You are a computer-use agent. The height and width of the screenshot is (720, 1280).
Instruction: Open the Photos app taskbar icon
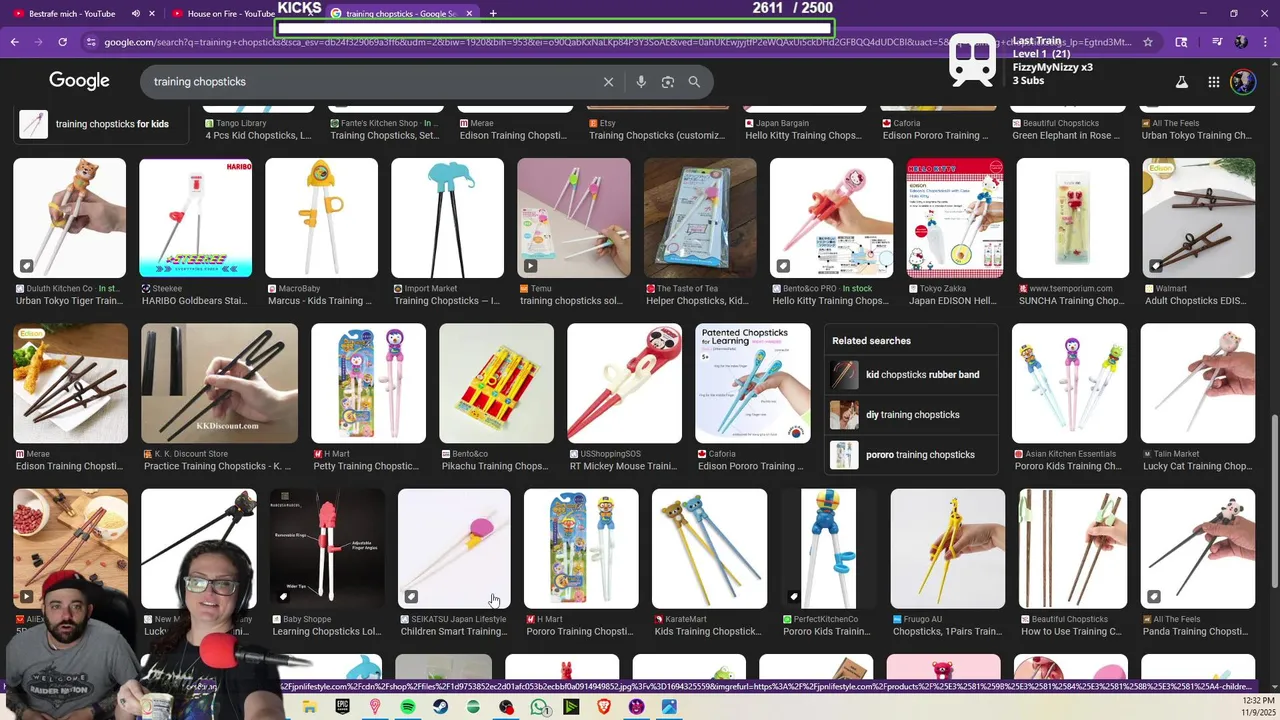coord(669,707)
